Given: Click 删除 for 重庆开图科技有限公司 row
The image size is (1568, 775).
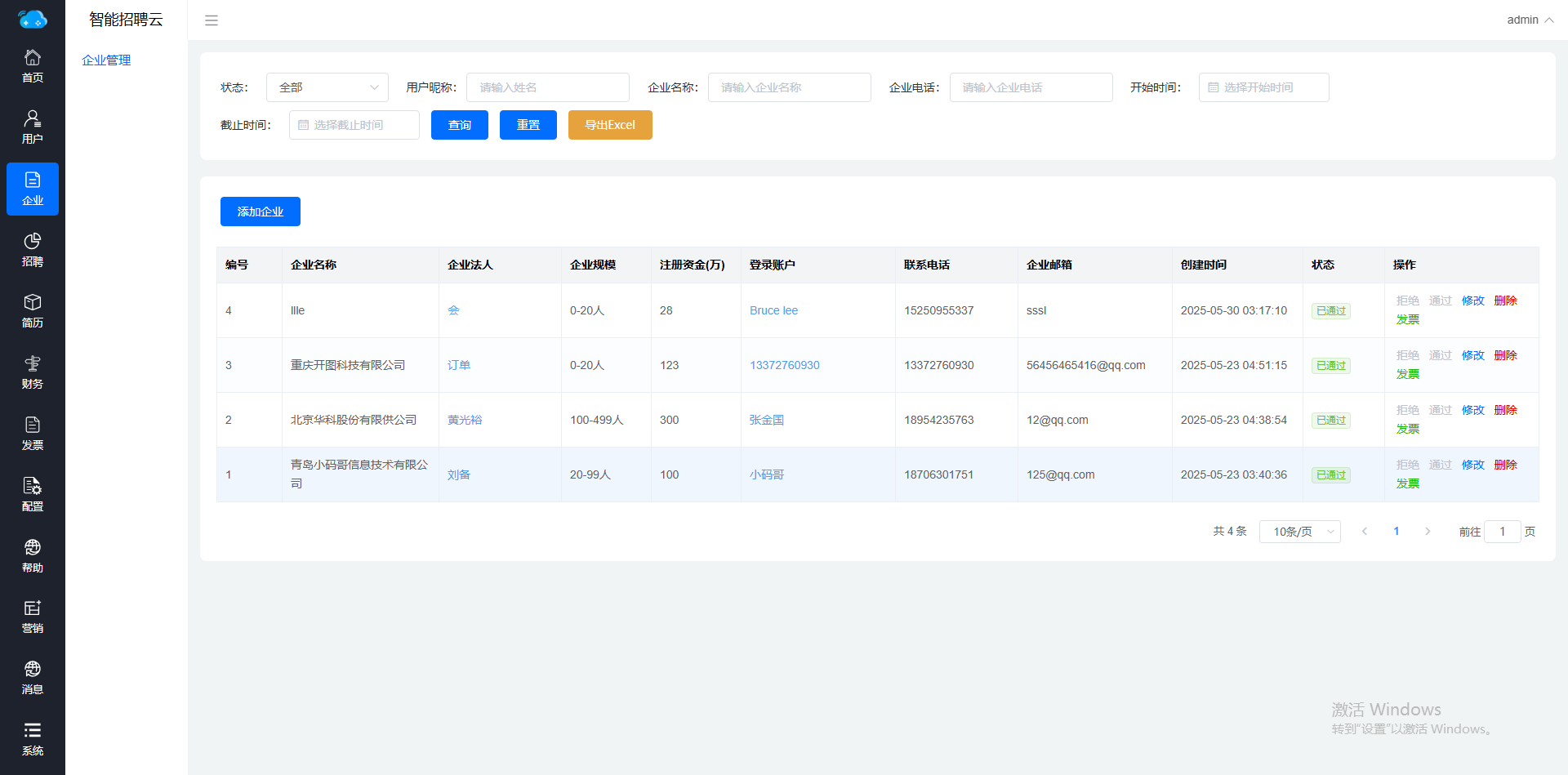Looking at the screenshot, I should 1506,355.
